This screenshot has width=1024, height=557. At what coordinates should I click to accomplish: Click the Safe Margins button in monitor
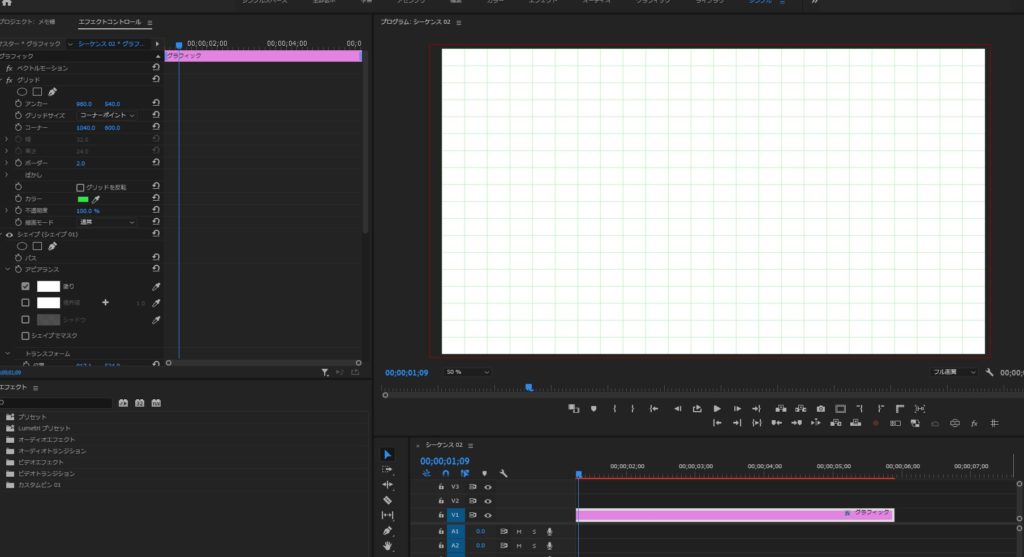click(840, 409)
